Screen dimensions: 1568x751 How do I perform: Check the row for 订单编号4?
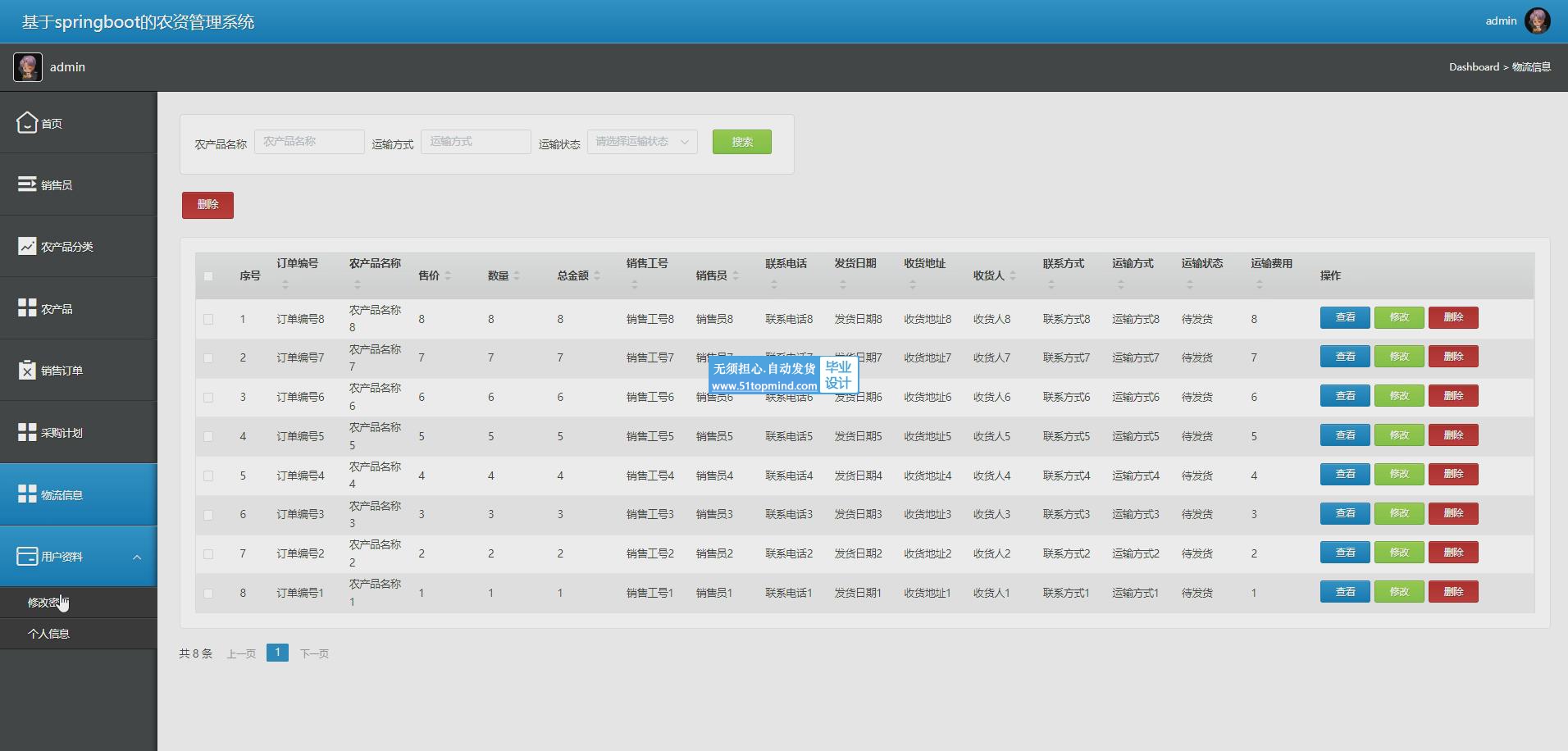point(208,476)
